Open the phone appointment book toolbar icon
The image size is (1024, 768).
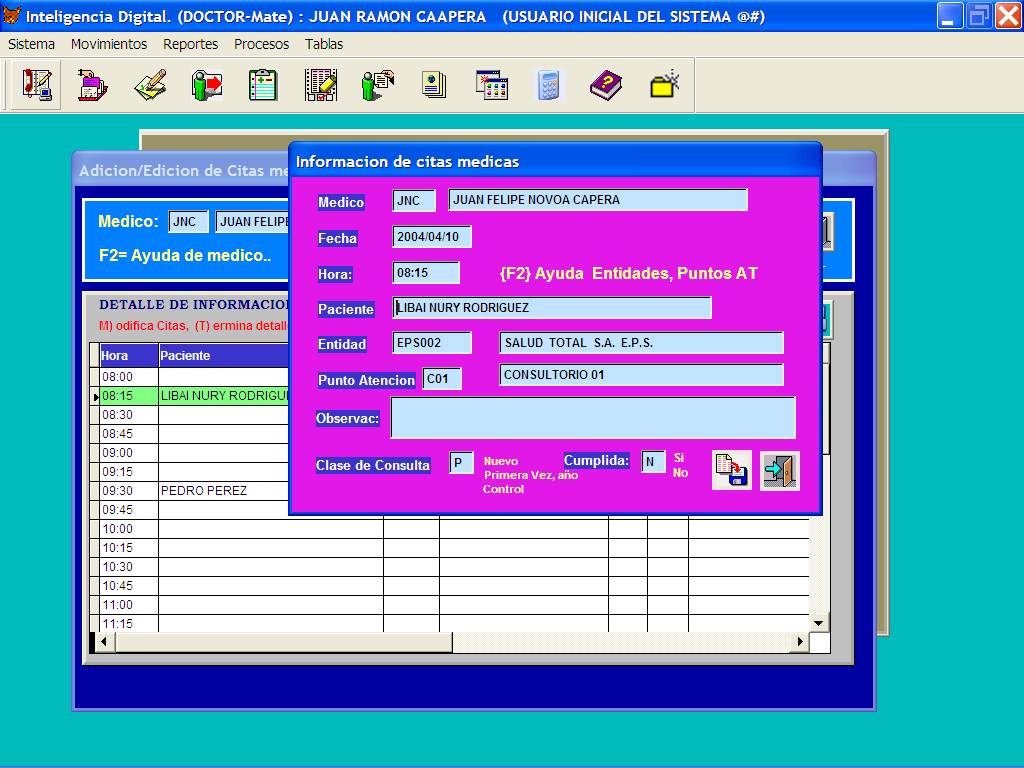click(x=37, y=85)
